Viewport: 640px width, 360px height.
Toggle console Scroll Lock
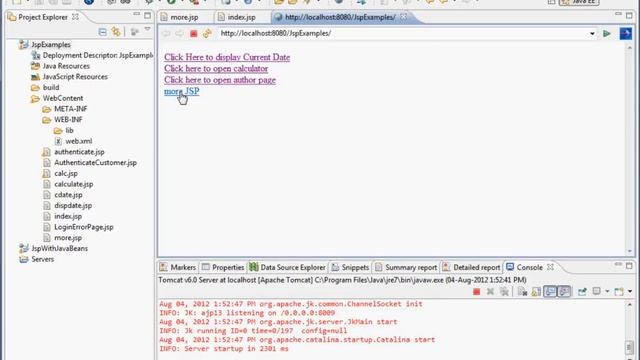pyautogui.click(x=536, y=291)
